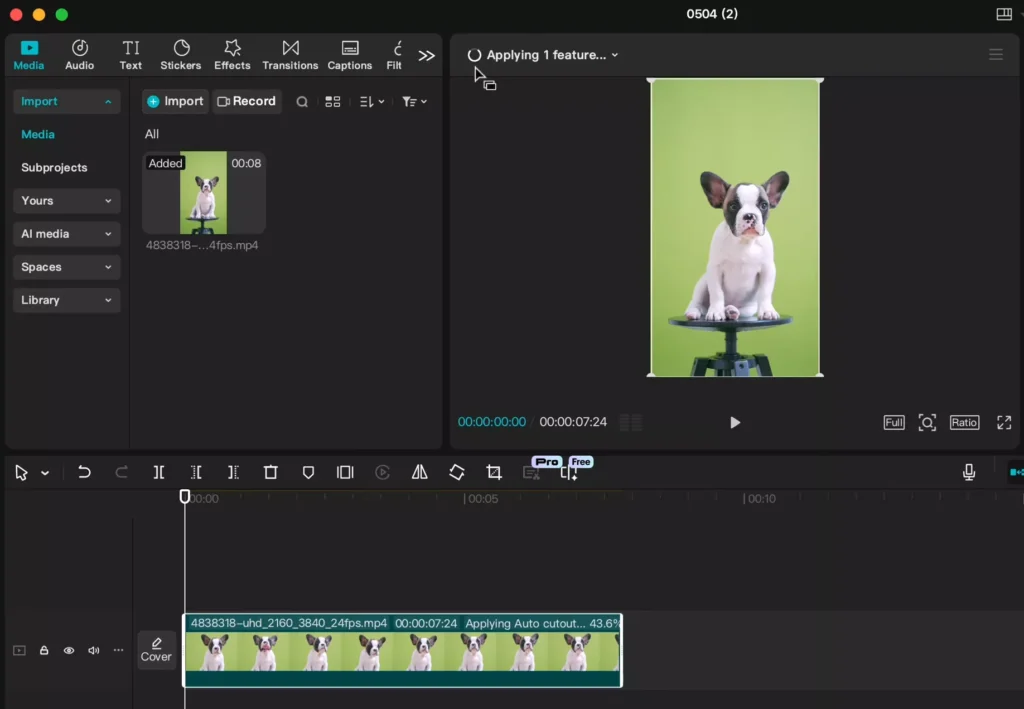Select the Crop tool

[x=494, y=472]
